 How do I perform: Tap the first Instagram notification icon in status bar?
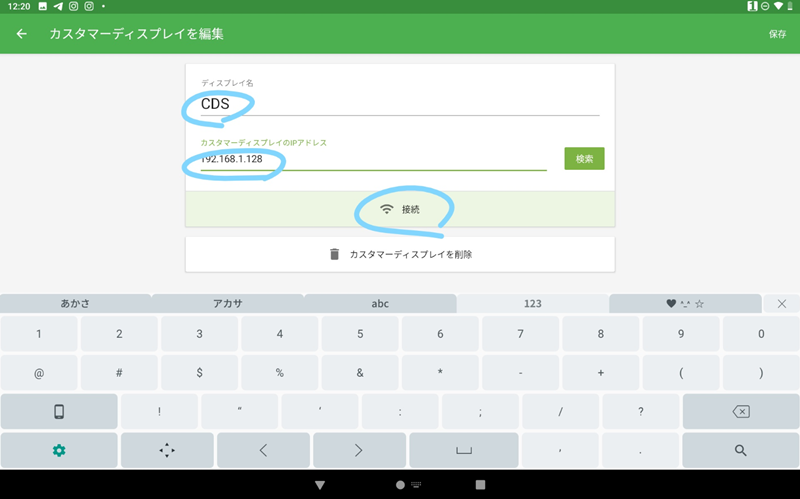tap(73, 6)
